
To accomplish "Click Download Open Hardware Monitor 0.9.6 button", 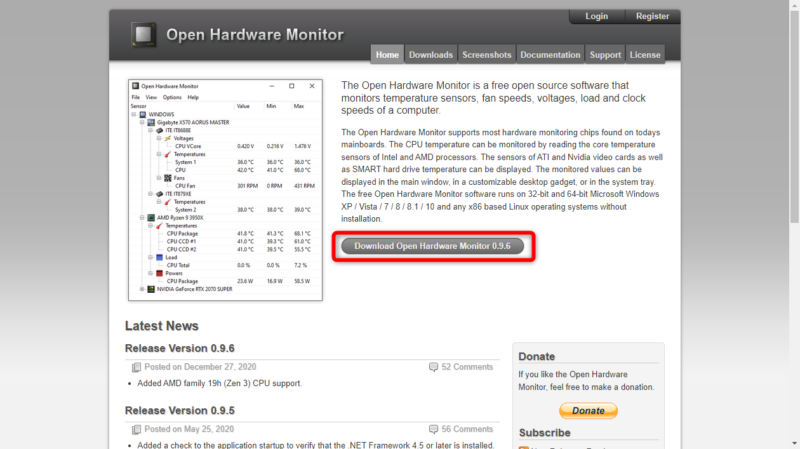I will coord(432,246).
